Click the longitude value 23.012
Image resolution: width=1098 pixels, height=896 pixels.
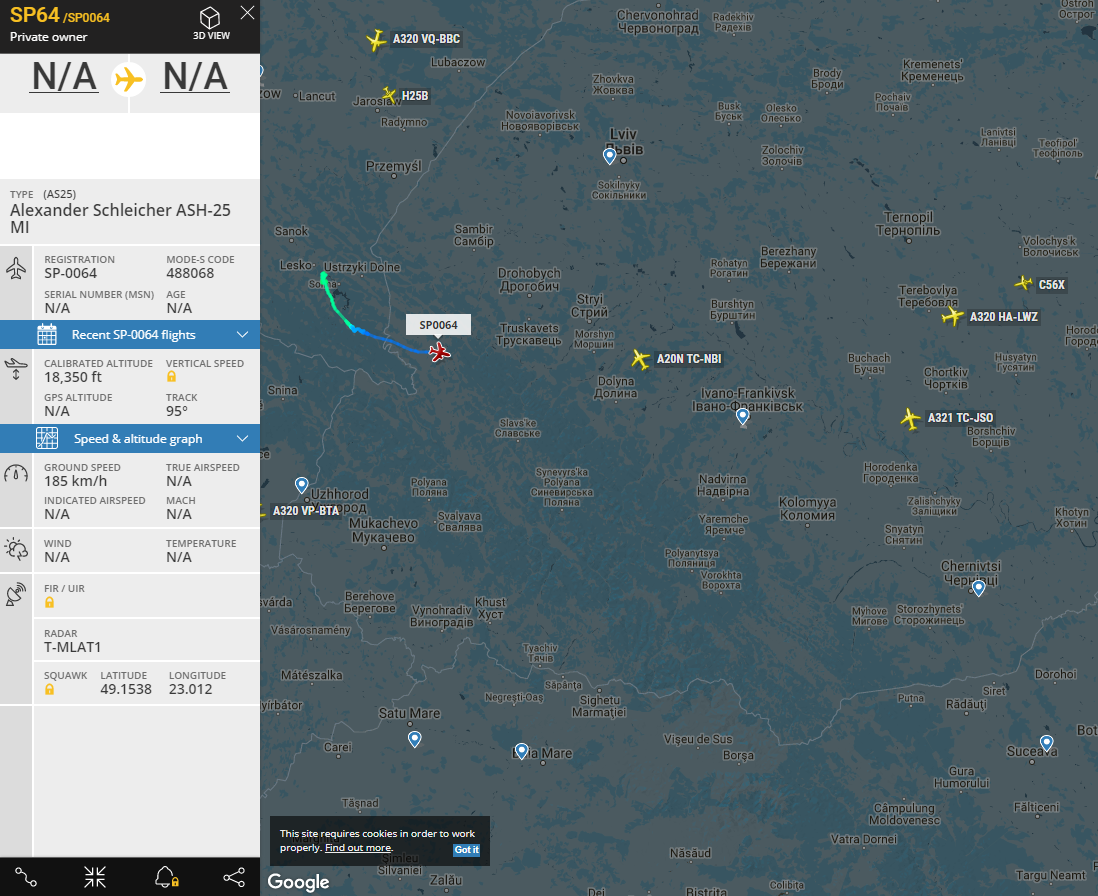point(190,690)
